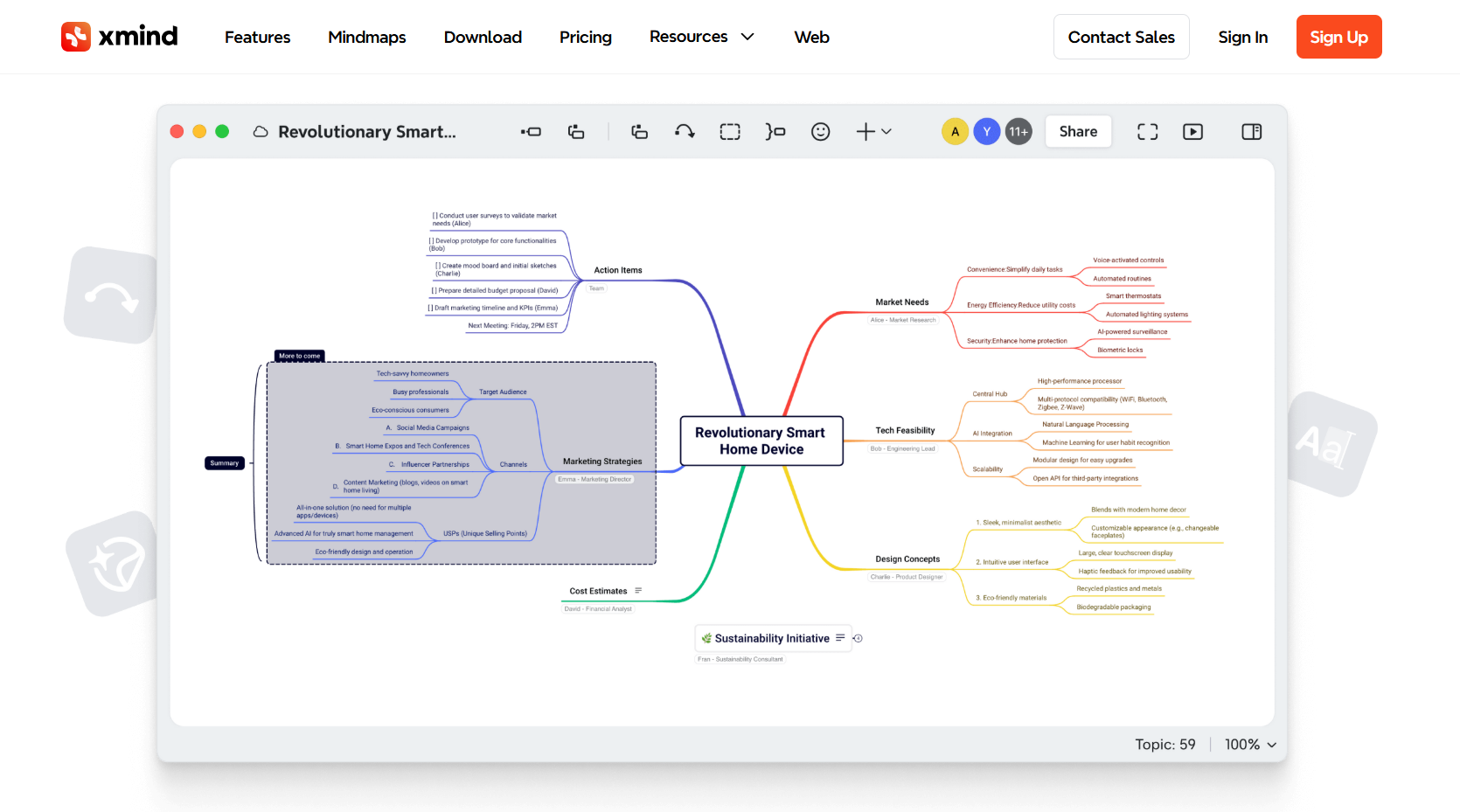Select the Relationship curved-arrow tool
Image resolution: width=1460 pixels, height=812 pixels.
click(x=685, y=132)
